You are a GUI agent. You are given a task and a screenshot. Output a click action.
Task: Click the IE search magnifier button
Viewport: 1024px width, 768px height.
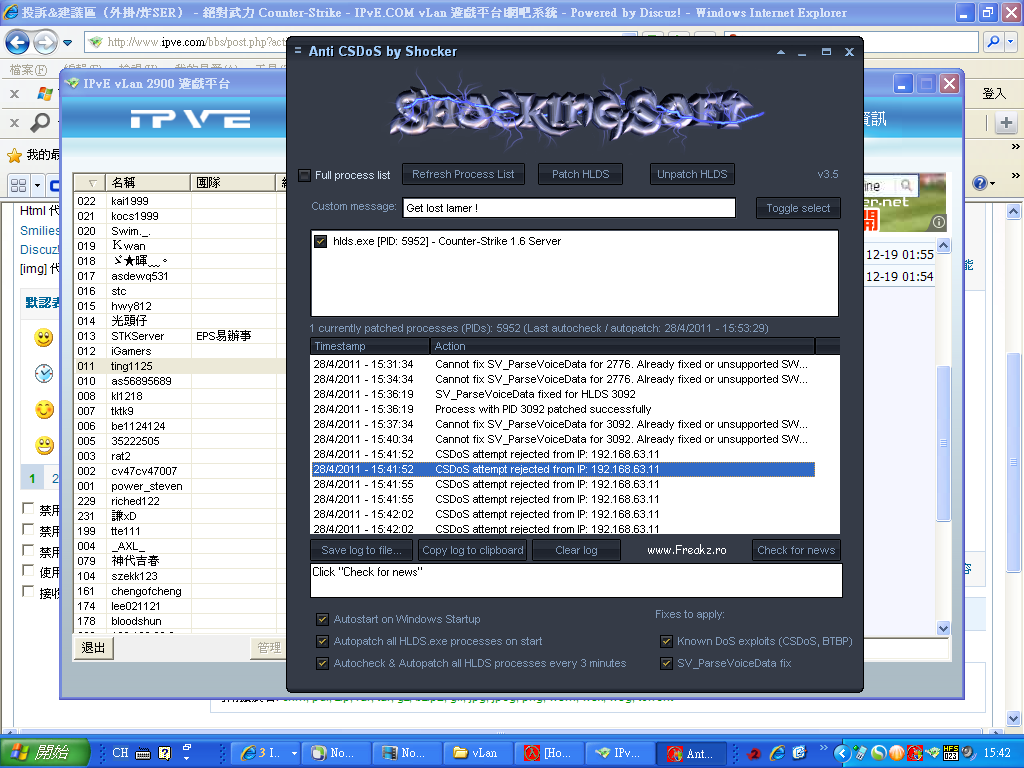tap(993, 42)
